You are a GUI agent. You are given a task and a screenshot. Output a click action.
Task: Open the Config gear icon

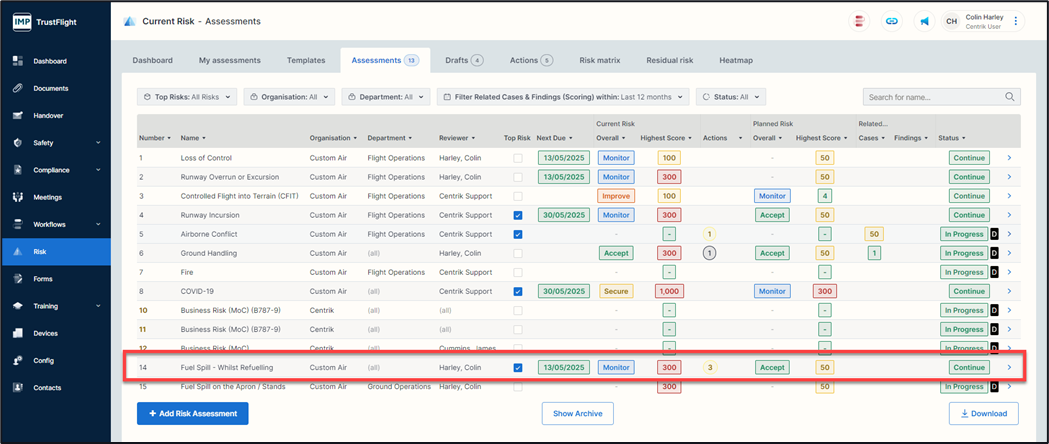click(x=18, y=360)
